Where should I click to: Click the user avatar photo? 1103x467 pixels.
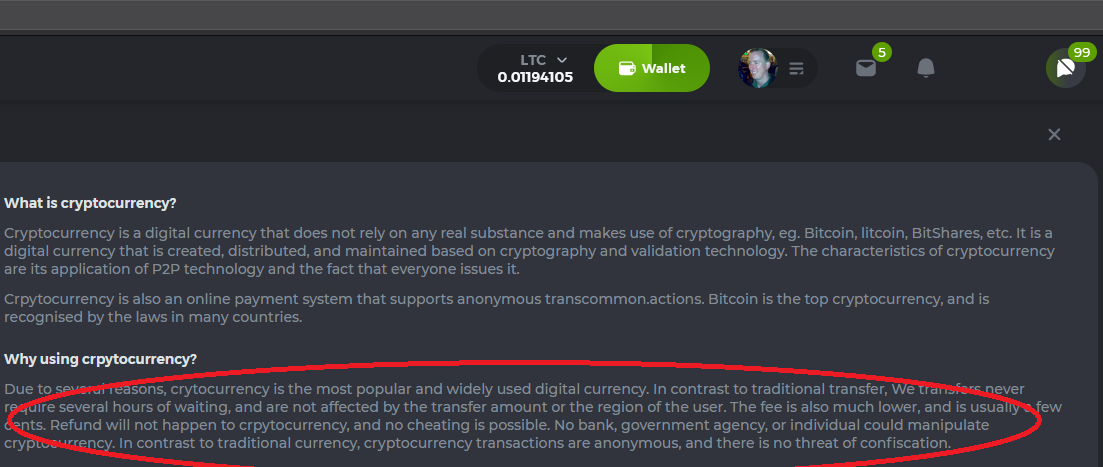[758, 68]
